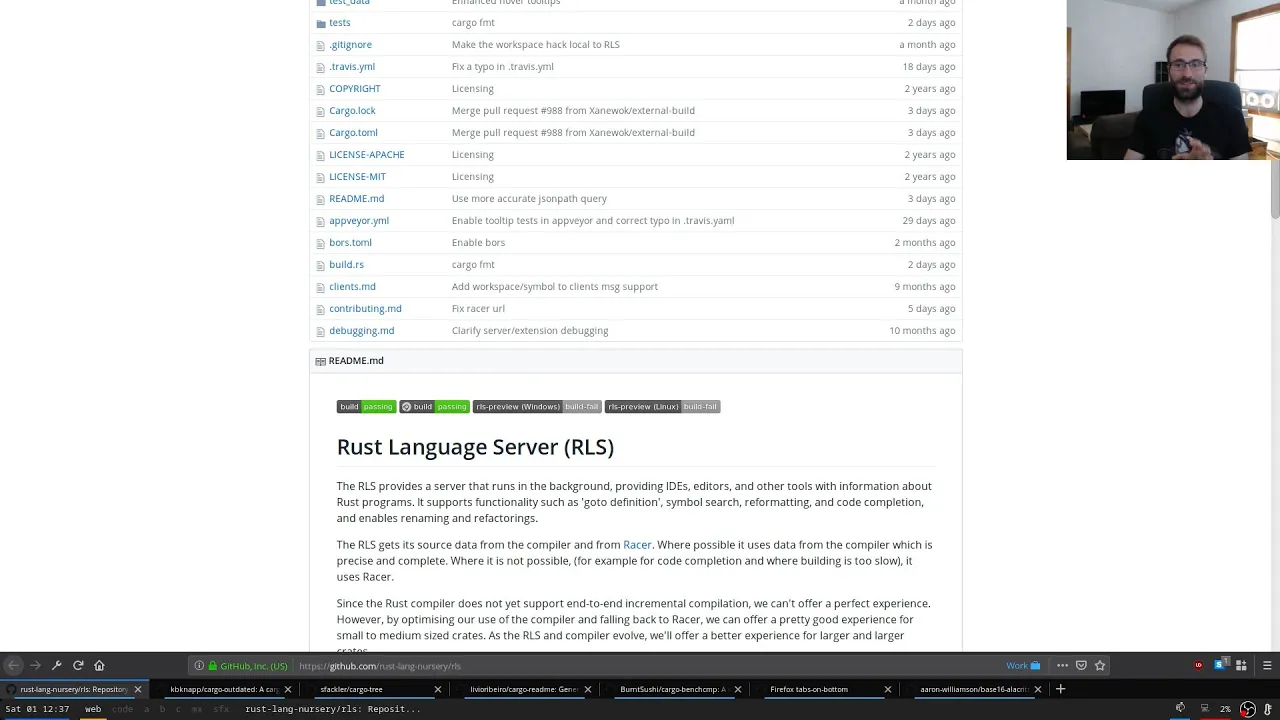Click the network tray icon

point(1204,709)
